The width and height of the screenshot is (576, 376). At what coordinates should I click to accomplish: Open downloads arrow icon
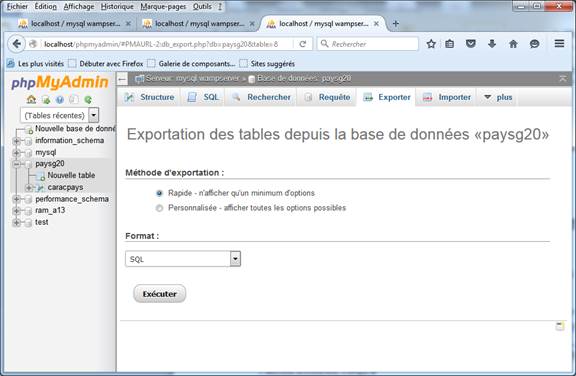(492, 44)
